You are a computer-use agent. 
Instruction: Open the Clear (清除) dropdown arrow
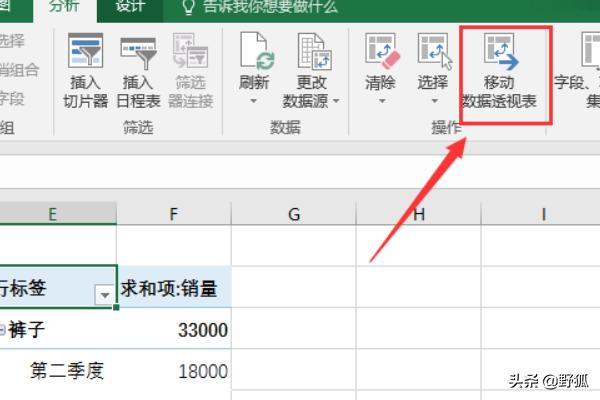point(382,101)
